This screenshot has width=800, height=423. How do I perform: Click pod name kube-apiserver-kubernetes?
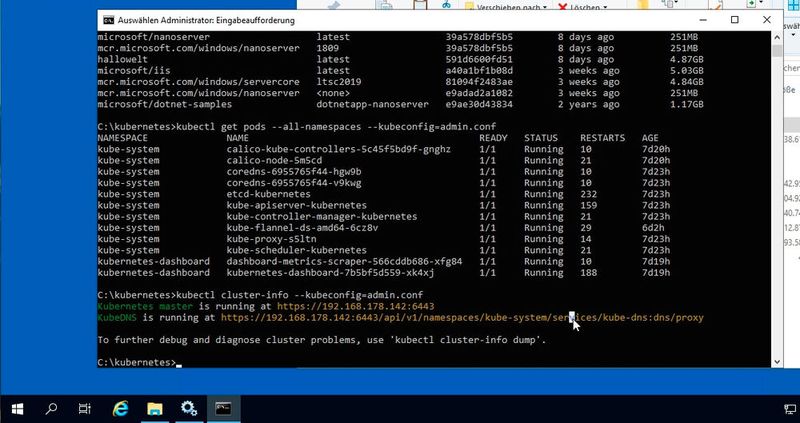click(296, 205)
